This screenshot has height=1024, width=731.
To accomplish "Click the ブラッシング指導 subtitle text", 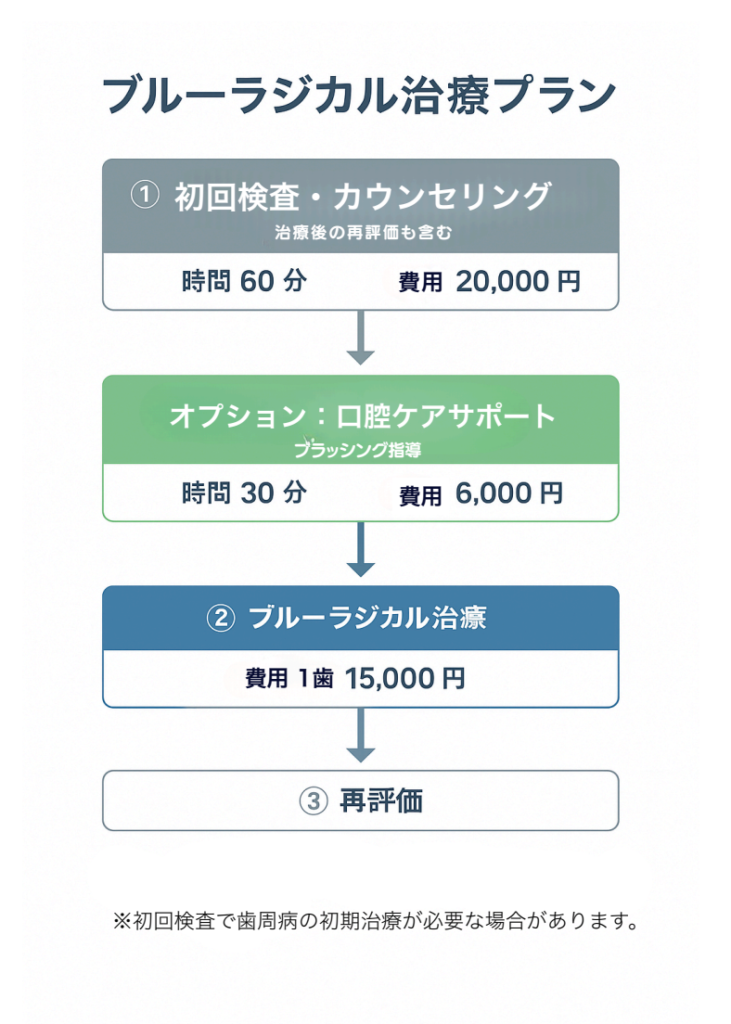I will click(357, 451).
